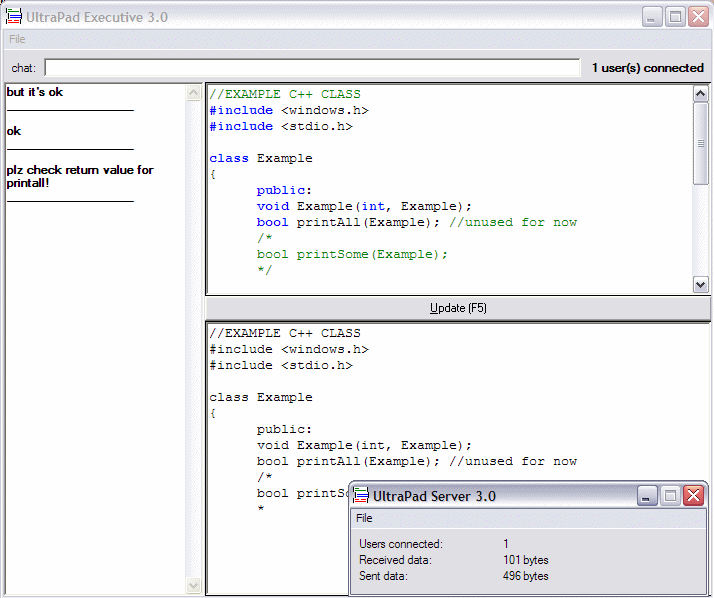
Task: Close the UltraPad Server window
Action: 693,495
